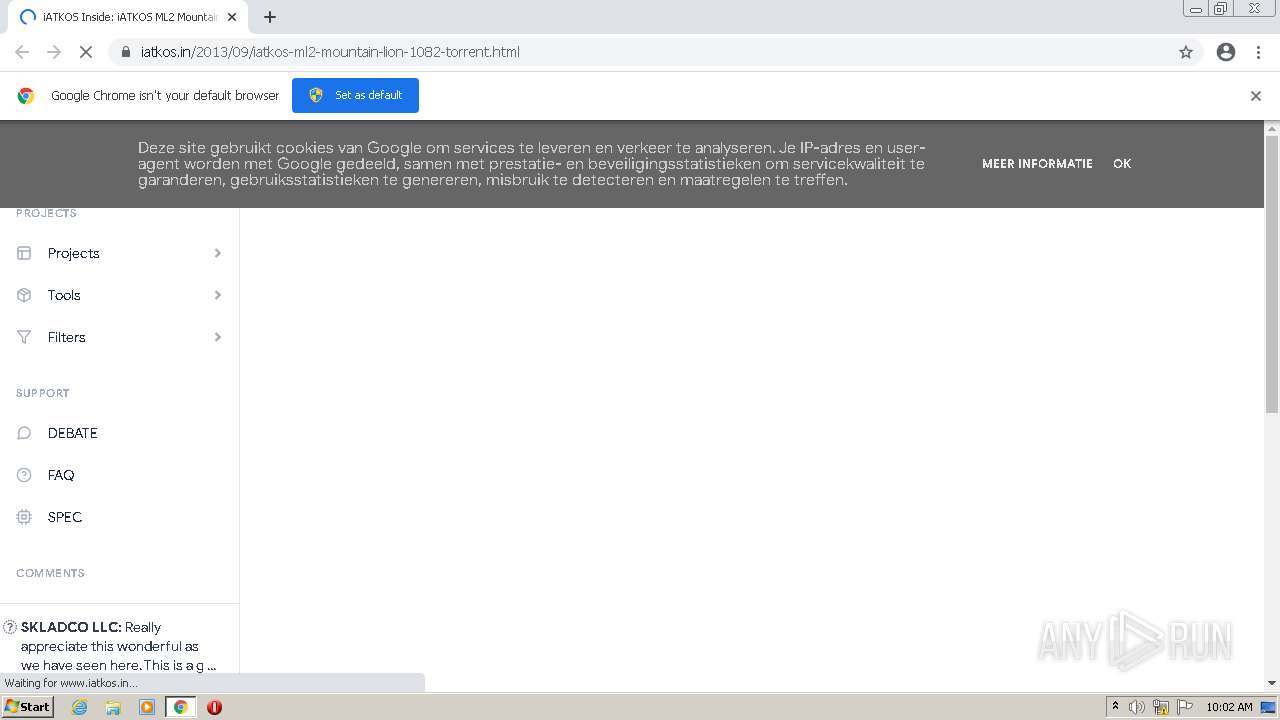Click the Filters funnel icon

(x=24, y=337)
